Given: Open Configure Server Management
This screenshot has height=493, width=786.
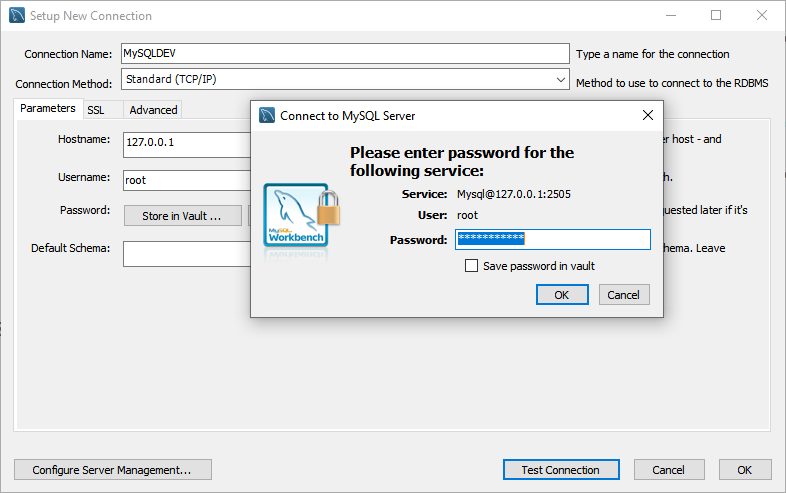Looking at the screenshot, I should tap(113, 470).
